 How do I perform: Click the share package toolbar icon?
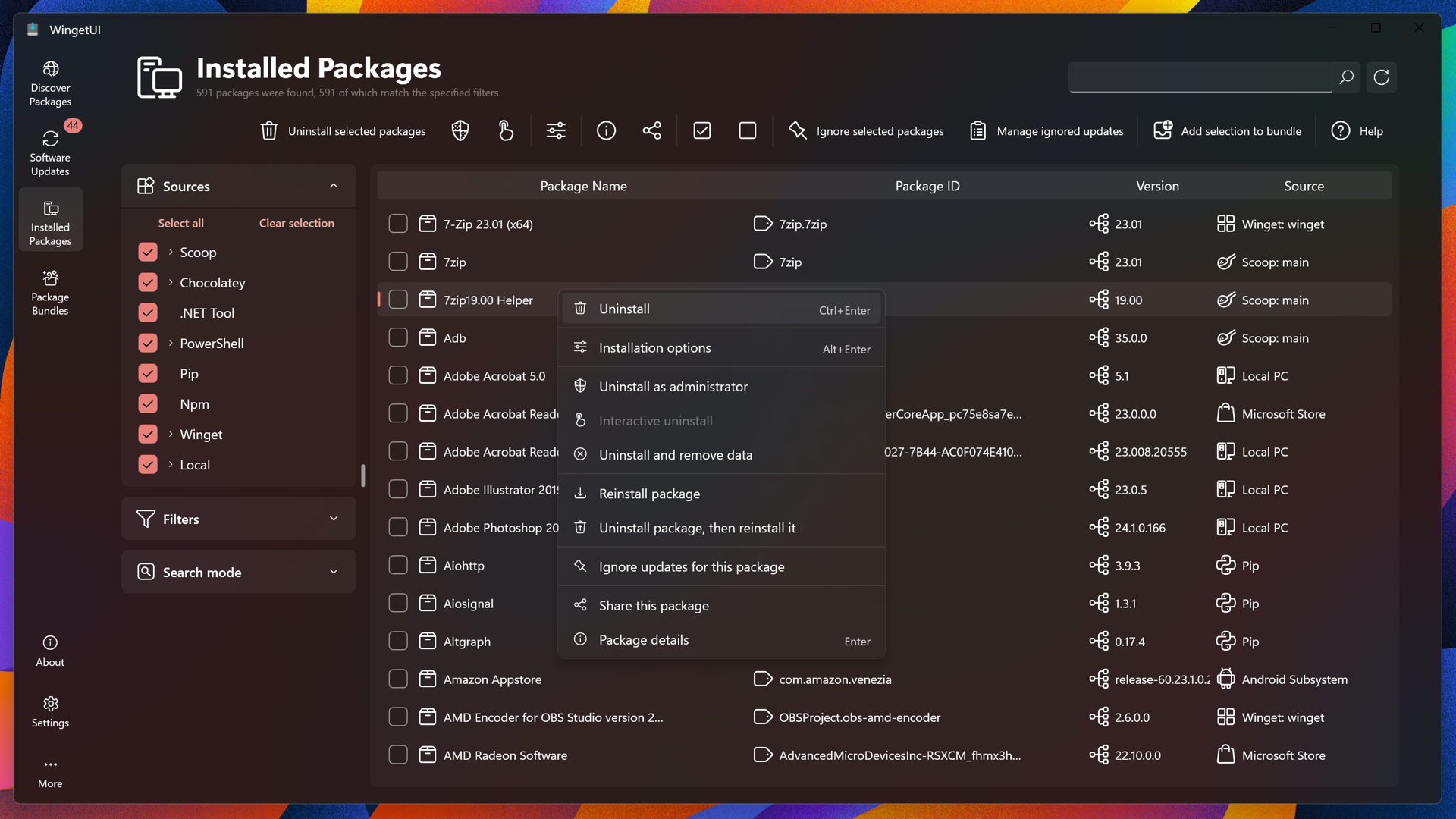pos(651,131)
